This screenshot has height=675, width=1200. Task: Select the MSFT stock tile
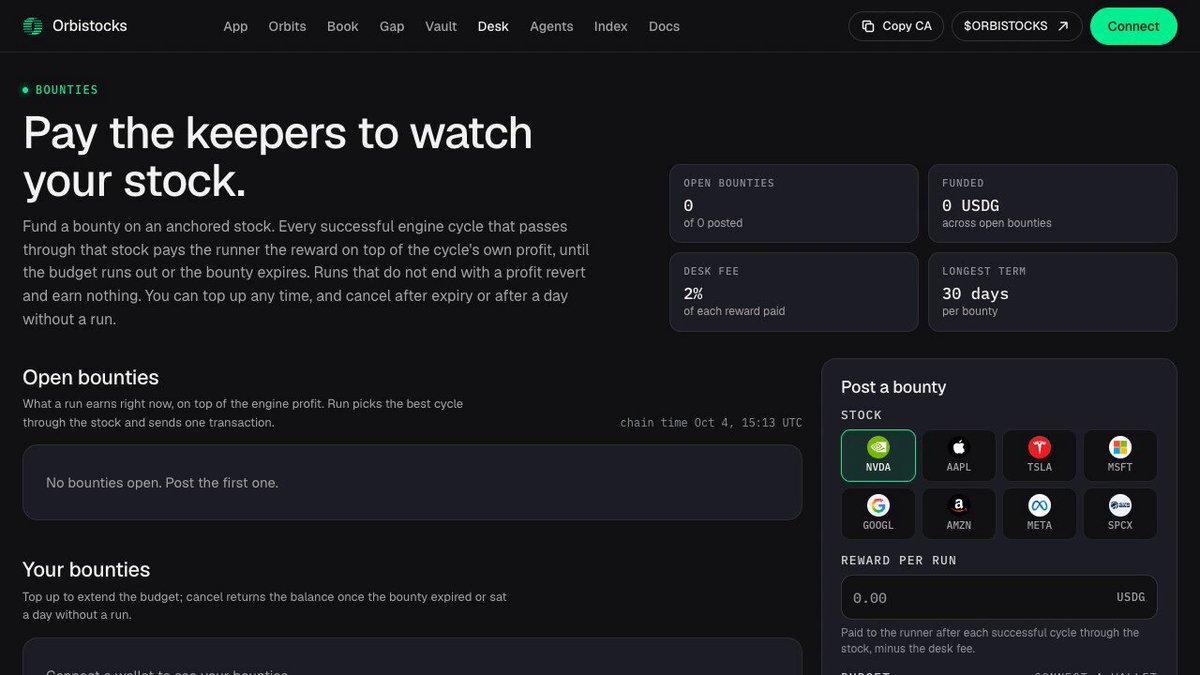pyautogui.click(x=1120, y=456)
